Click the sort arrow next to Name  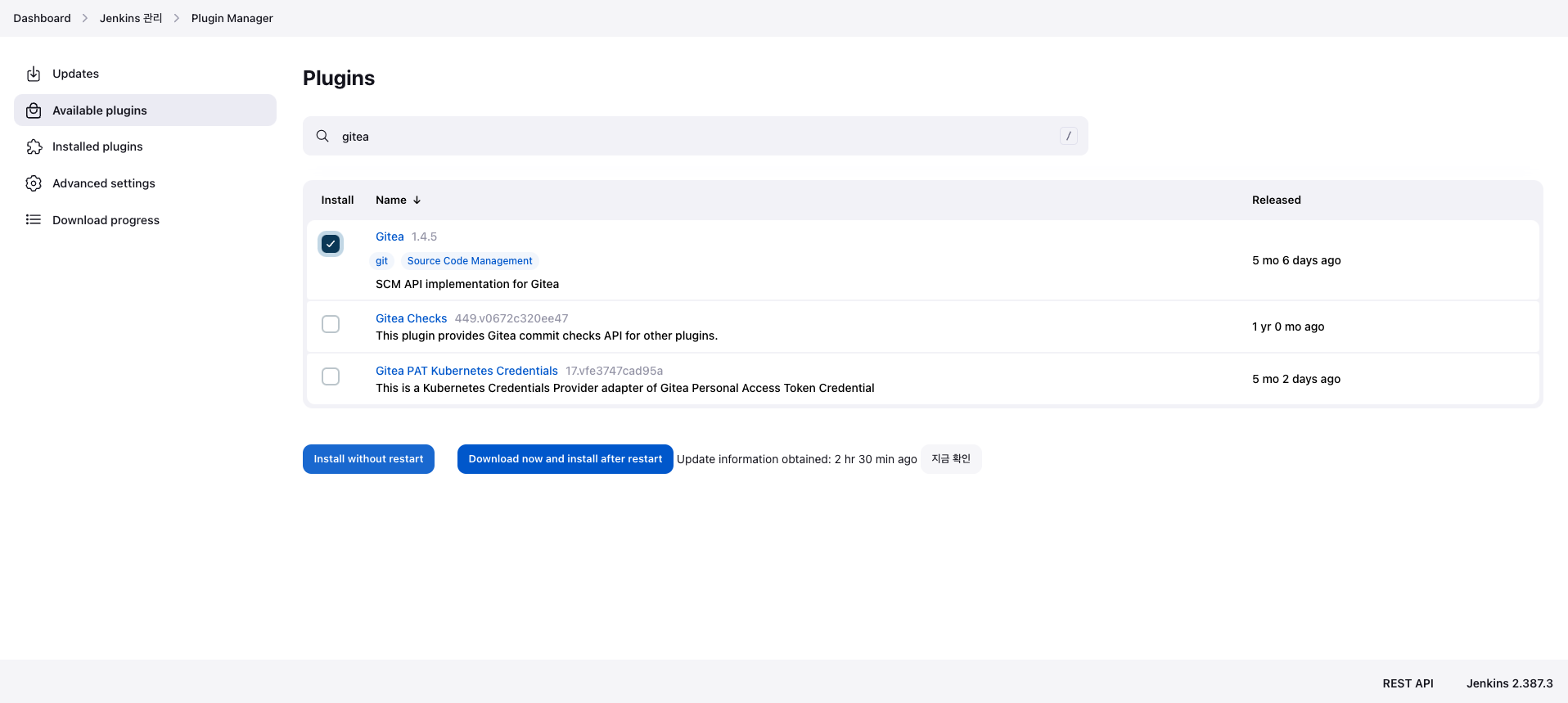pos(417,200)
